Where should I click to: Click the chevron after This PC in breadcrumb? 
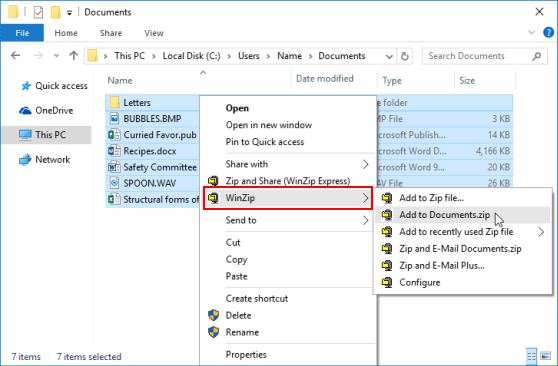[154, 56]
